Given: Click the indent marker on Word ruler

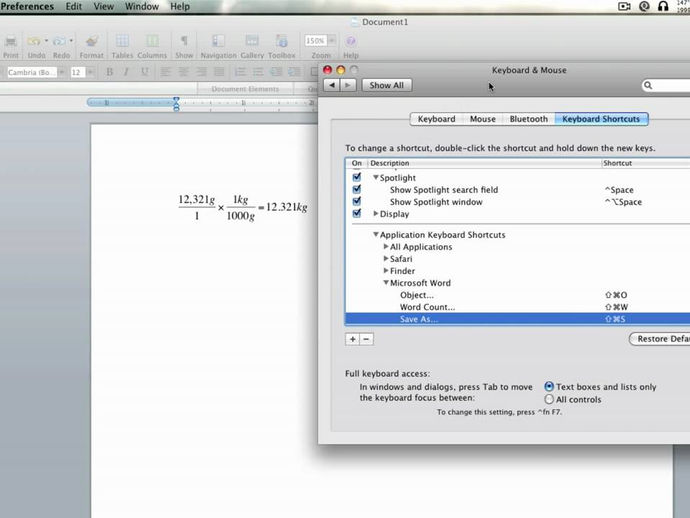Looking at the screenshot, I should tap(176, 104).
